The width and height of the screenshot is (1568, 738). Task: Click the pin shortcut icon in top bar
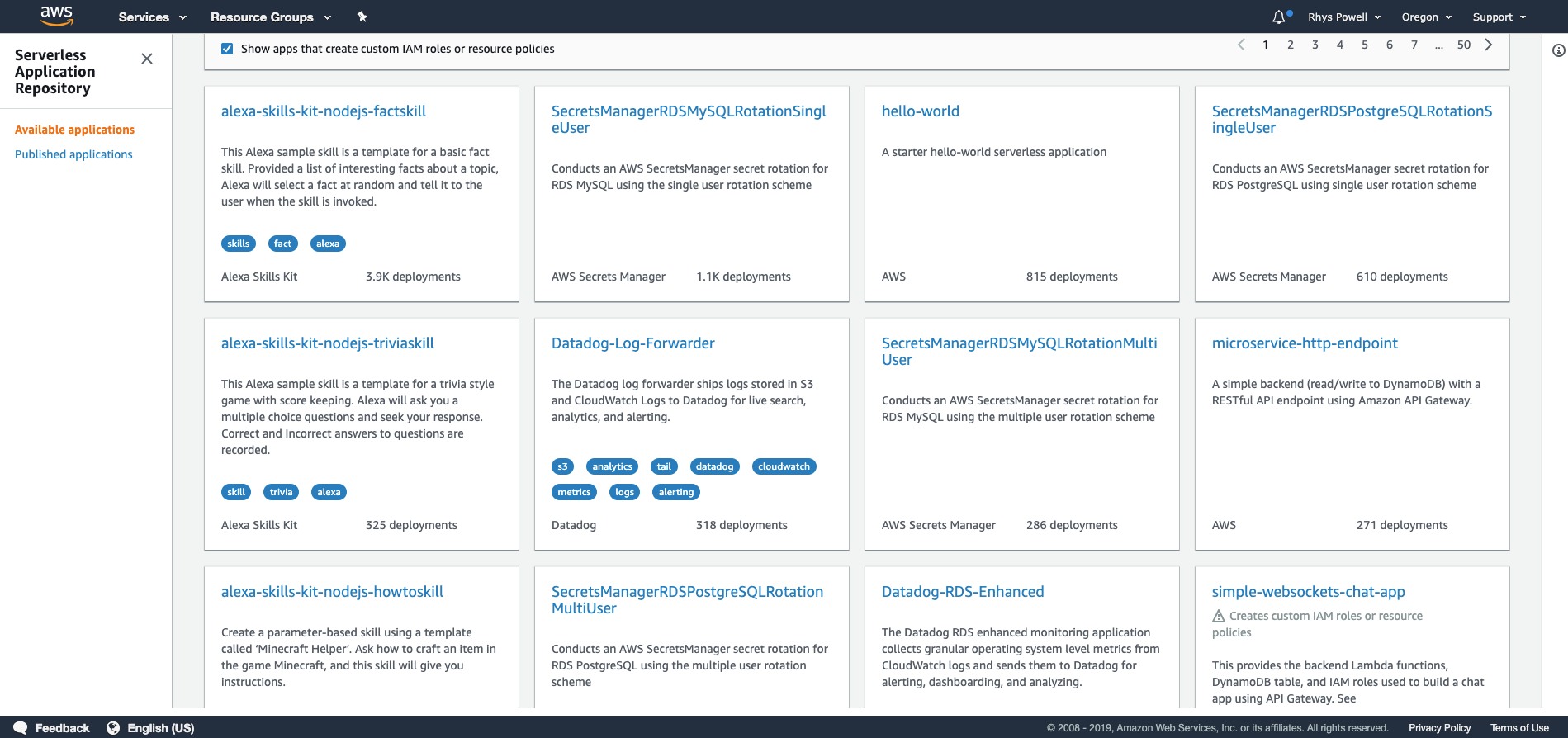362,17
